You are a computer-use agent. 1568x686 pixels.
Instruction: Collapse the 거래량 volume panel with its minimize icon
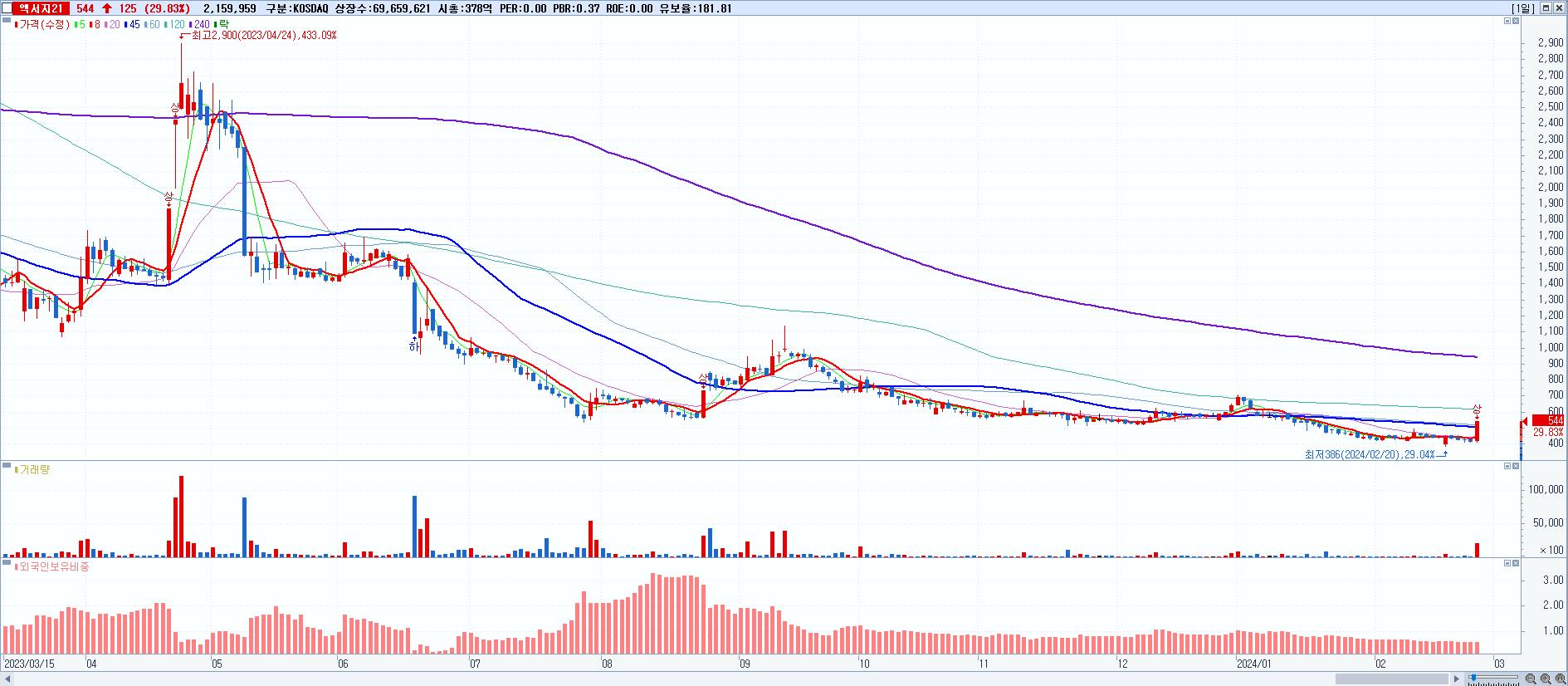(1507, 466)
